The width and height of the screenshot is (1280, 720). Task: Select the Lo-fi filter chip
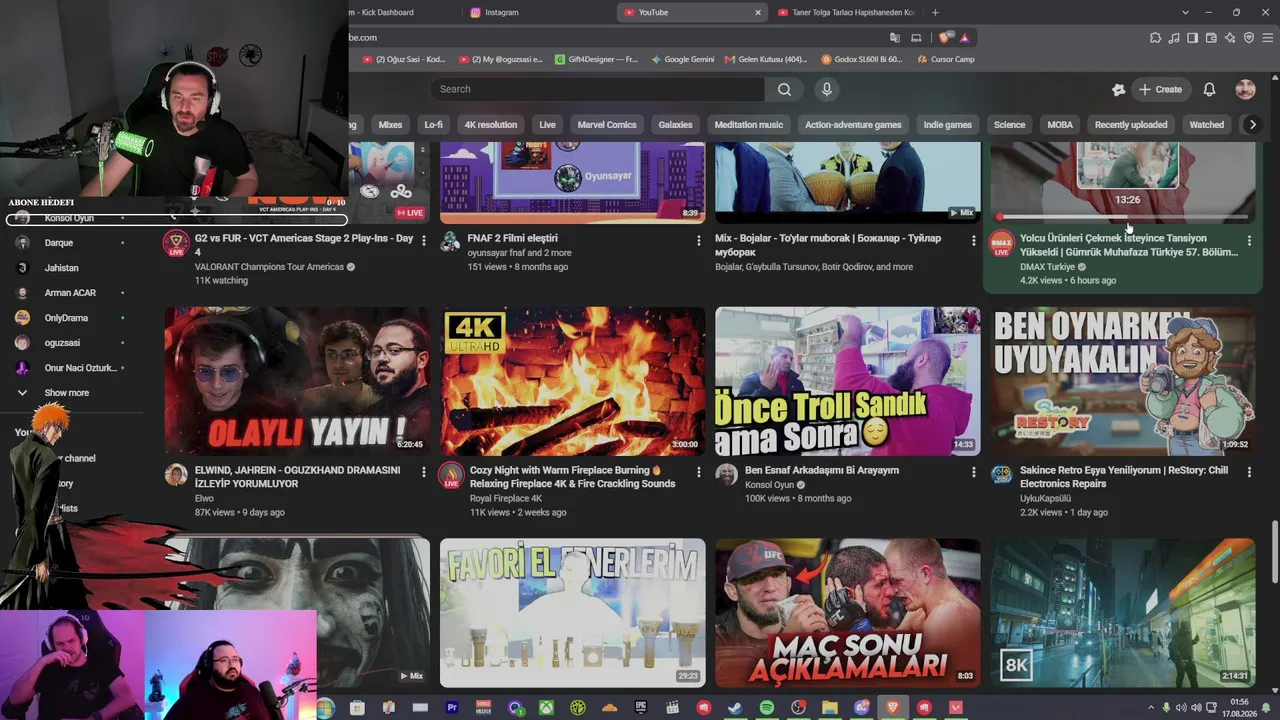click(x=433, y=125)
